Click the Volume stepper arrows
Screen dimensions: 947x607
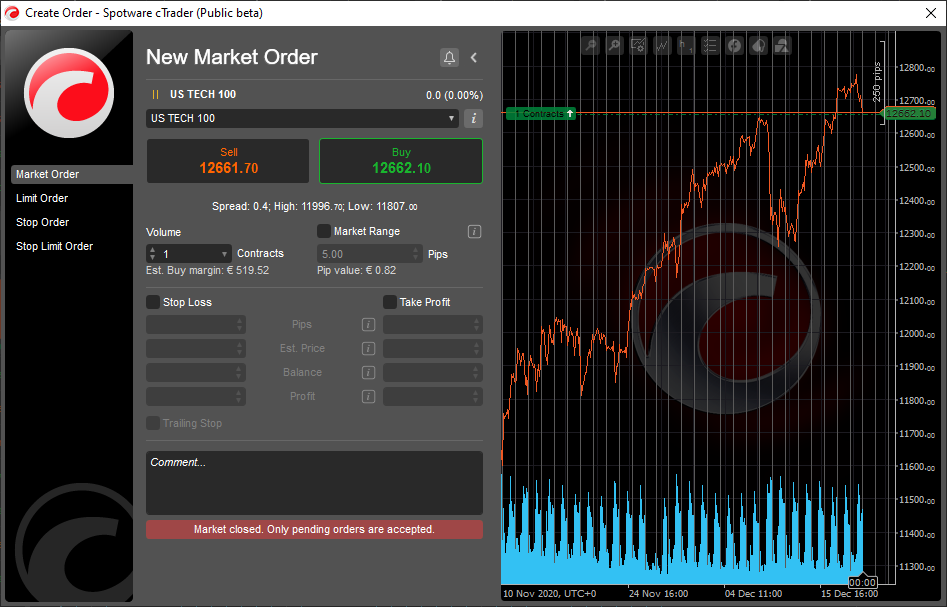click(153, 254)
